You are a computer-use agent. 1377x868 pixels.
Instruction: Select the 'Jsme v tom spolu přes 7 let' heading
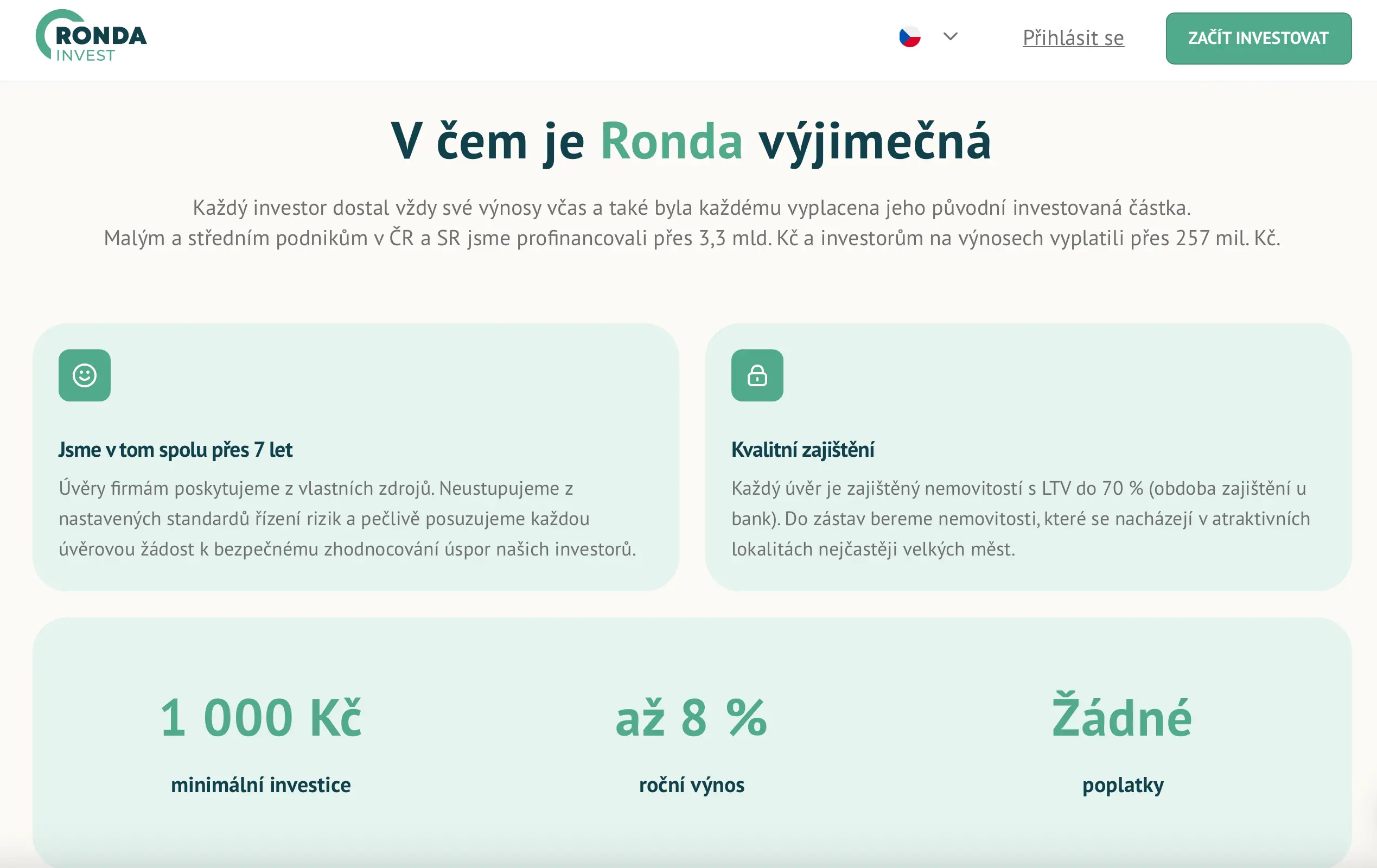(x=175, y=450)
